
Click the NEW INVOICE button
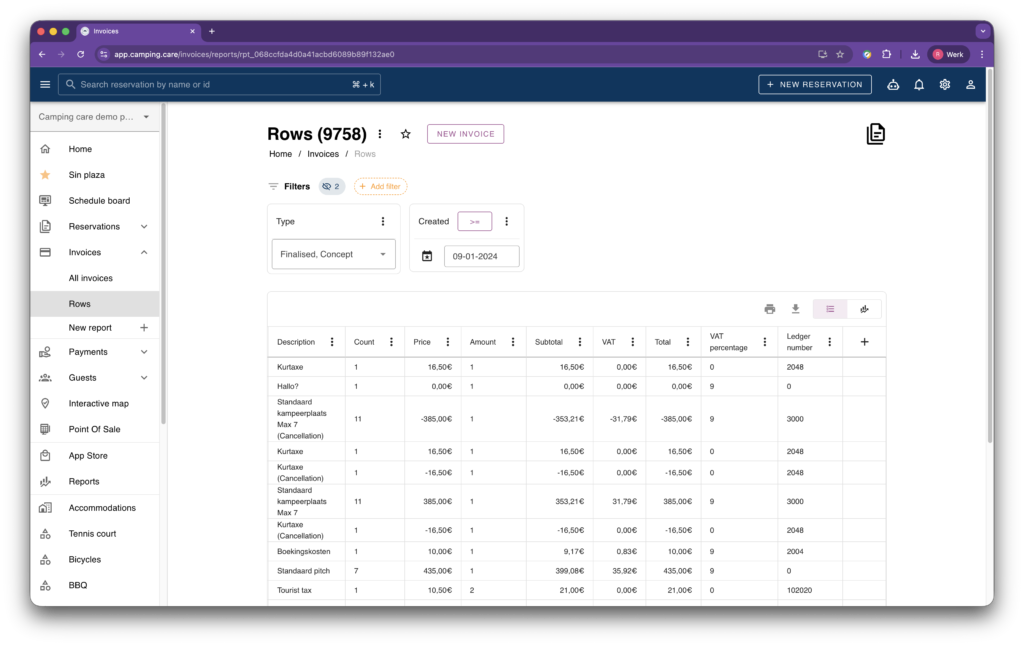(x=465, y=134)
